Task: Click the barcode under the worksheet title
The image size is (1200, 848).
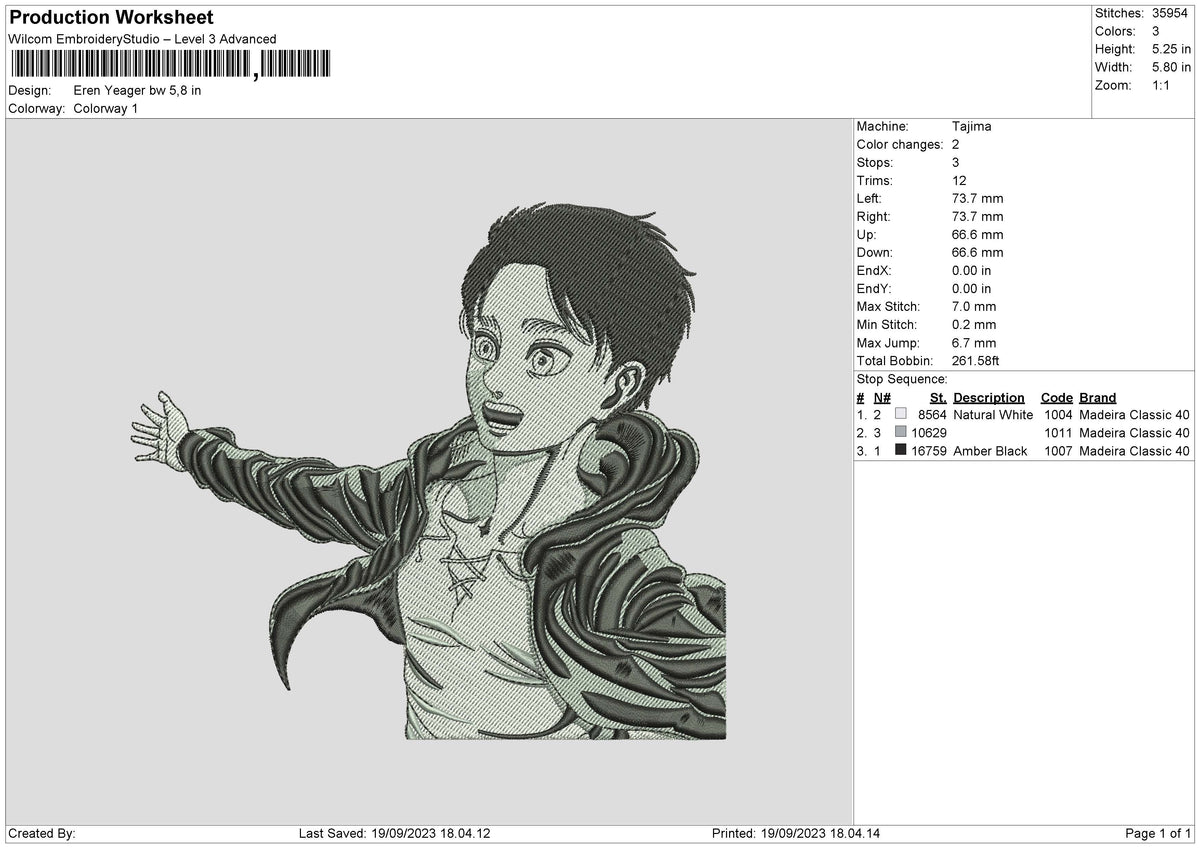Action: pyautogui.click(x=169, y=65)
